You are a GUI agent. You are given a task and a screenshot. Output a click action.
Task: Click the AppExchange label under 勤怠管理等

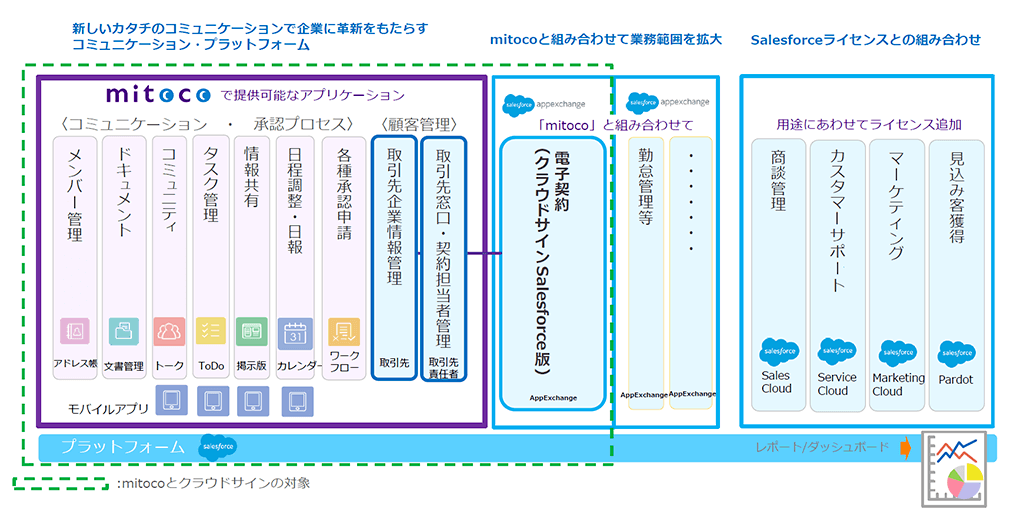click(644, 395)
